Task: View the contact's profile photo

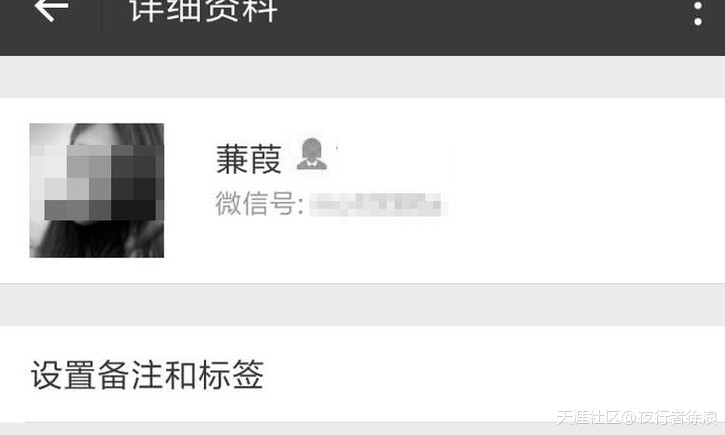Action: (x=97, y=190)
